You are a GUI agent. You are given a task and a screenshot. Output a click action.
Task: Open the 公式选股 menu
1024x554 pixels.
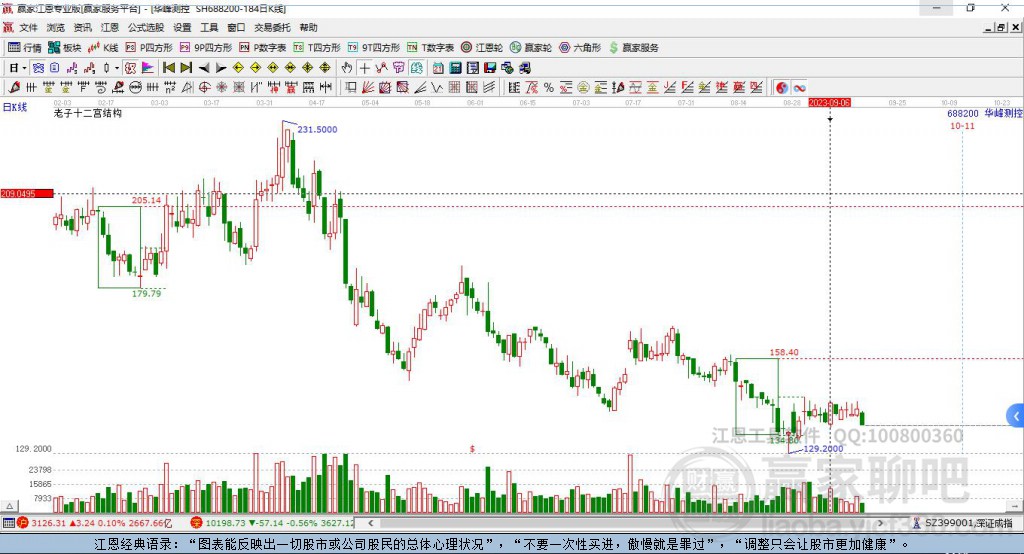[146, 27]
